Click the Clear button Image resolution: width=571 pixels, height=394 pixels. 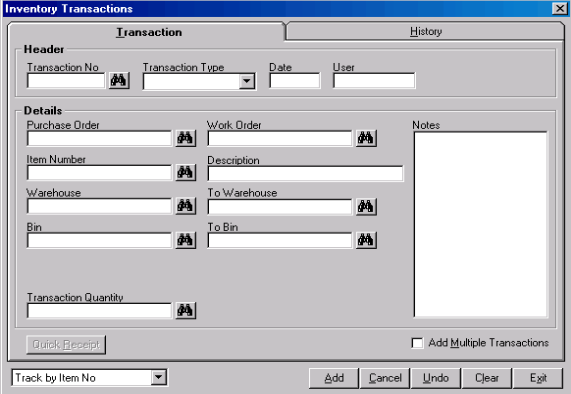pos(487,378)
